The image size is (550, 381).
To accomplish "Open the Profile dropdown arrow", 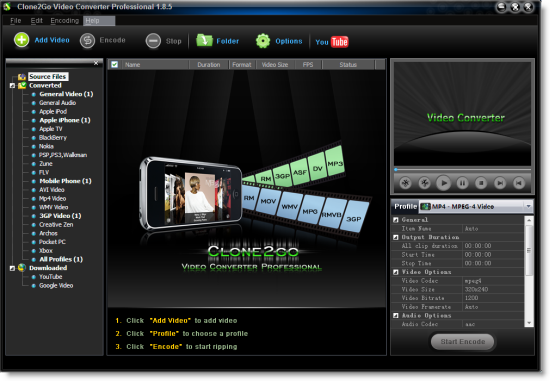I will pos(528,206).
